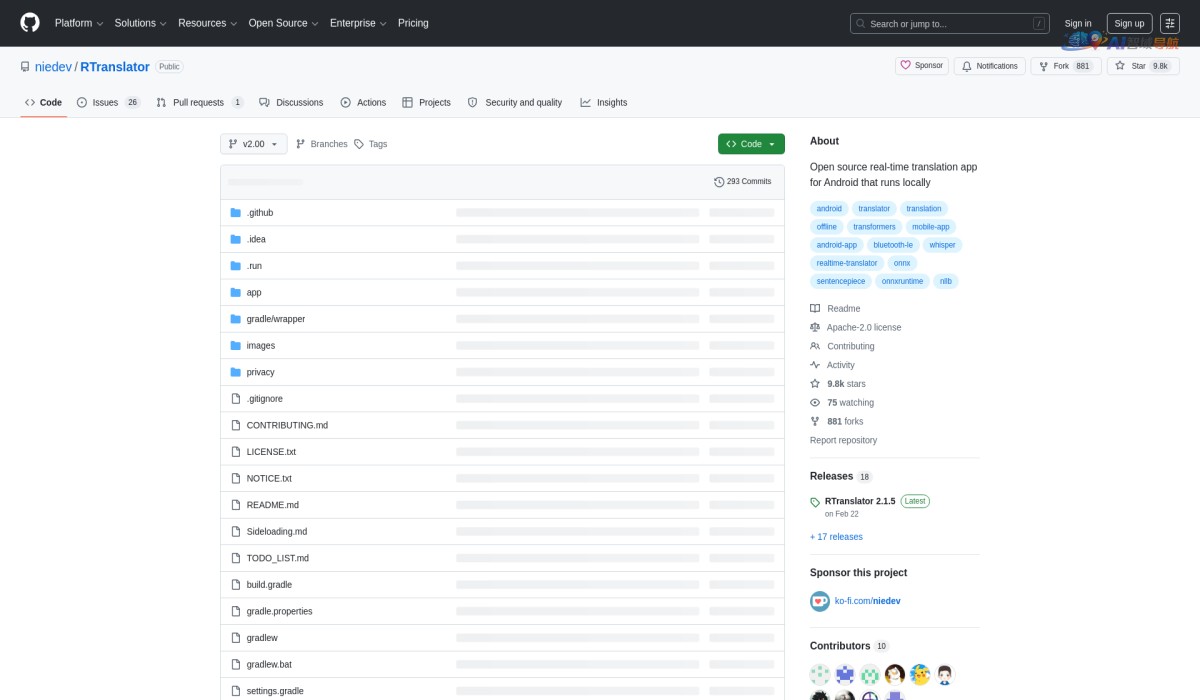View the RTranslator 2.1.5 latest release
This screenshot has height=700, width=1200.
point(859,501)
